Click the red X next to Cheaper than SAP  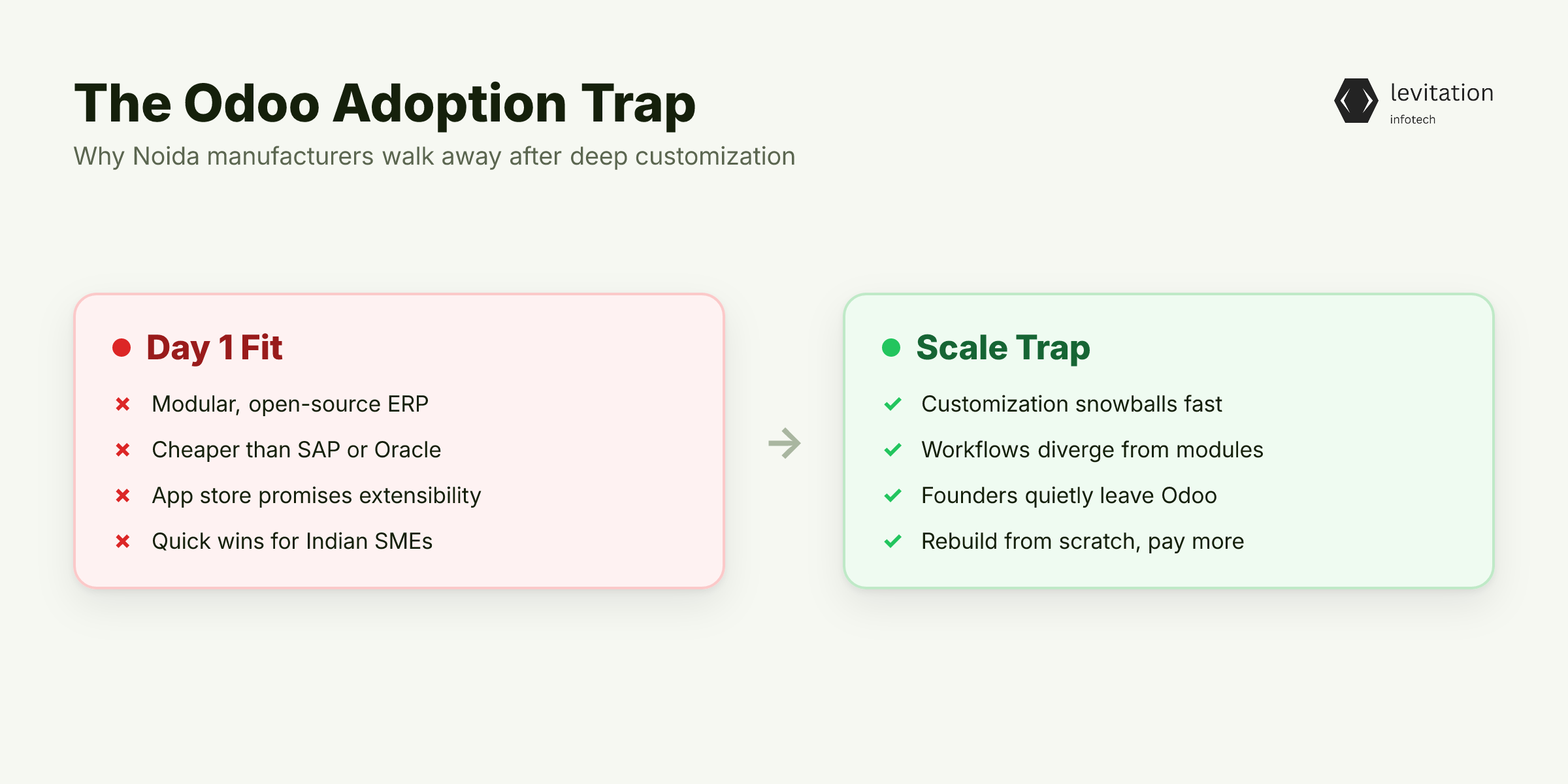tap(123, 450)
